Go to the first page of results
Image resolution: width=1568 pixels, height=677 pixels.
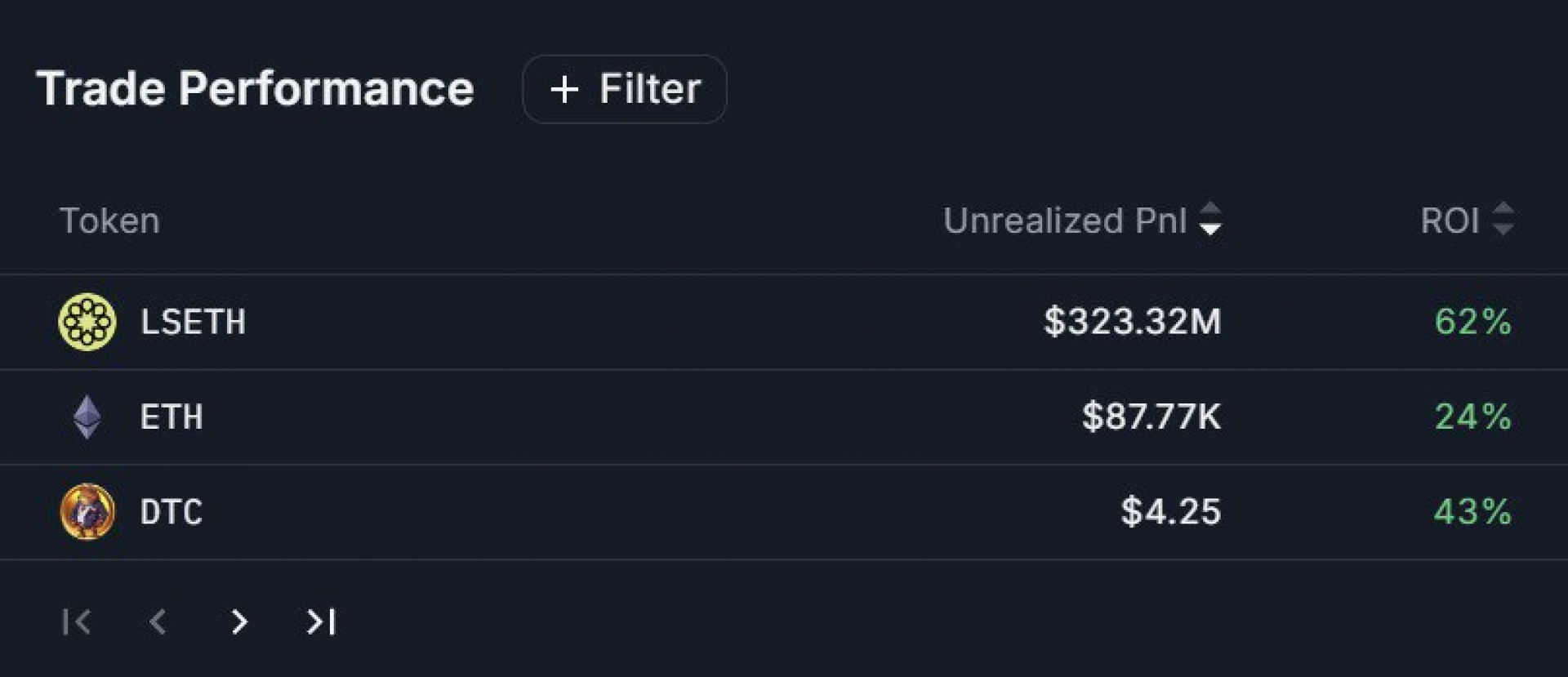77,622
